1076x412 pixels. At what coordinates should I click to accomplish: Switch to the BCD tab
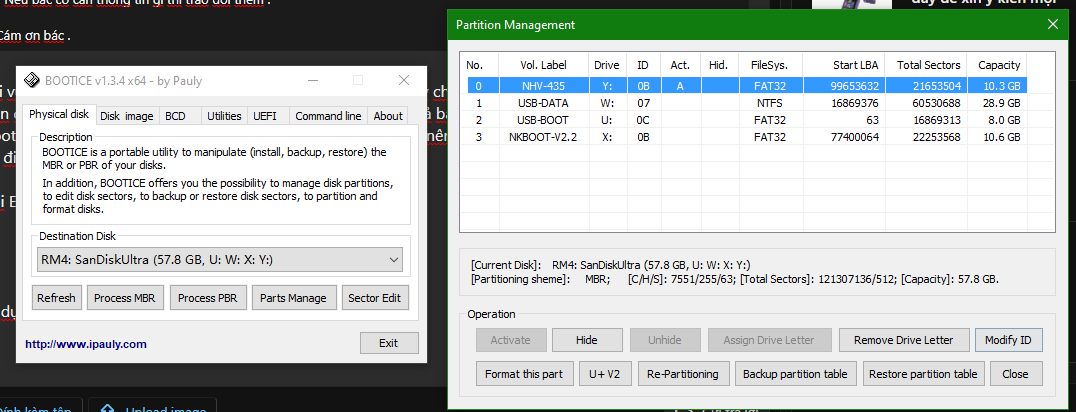click(x=176, y=116)
